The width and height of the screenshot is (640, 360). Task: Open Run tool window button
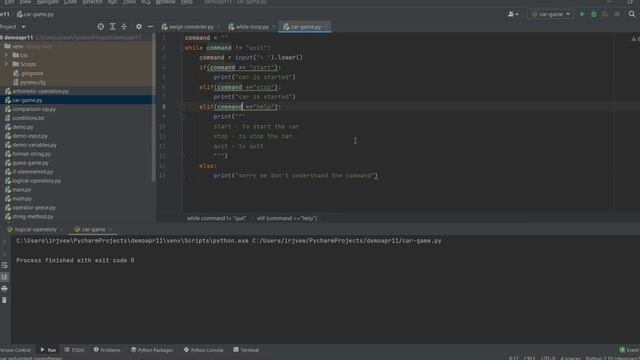pos(48,350)
